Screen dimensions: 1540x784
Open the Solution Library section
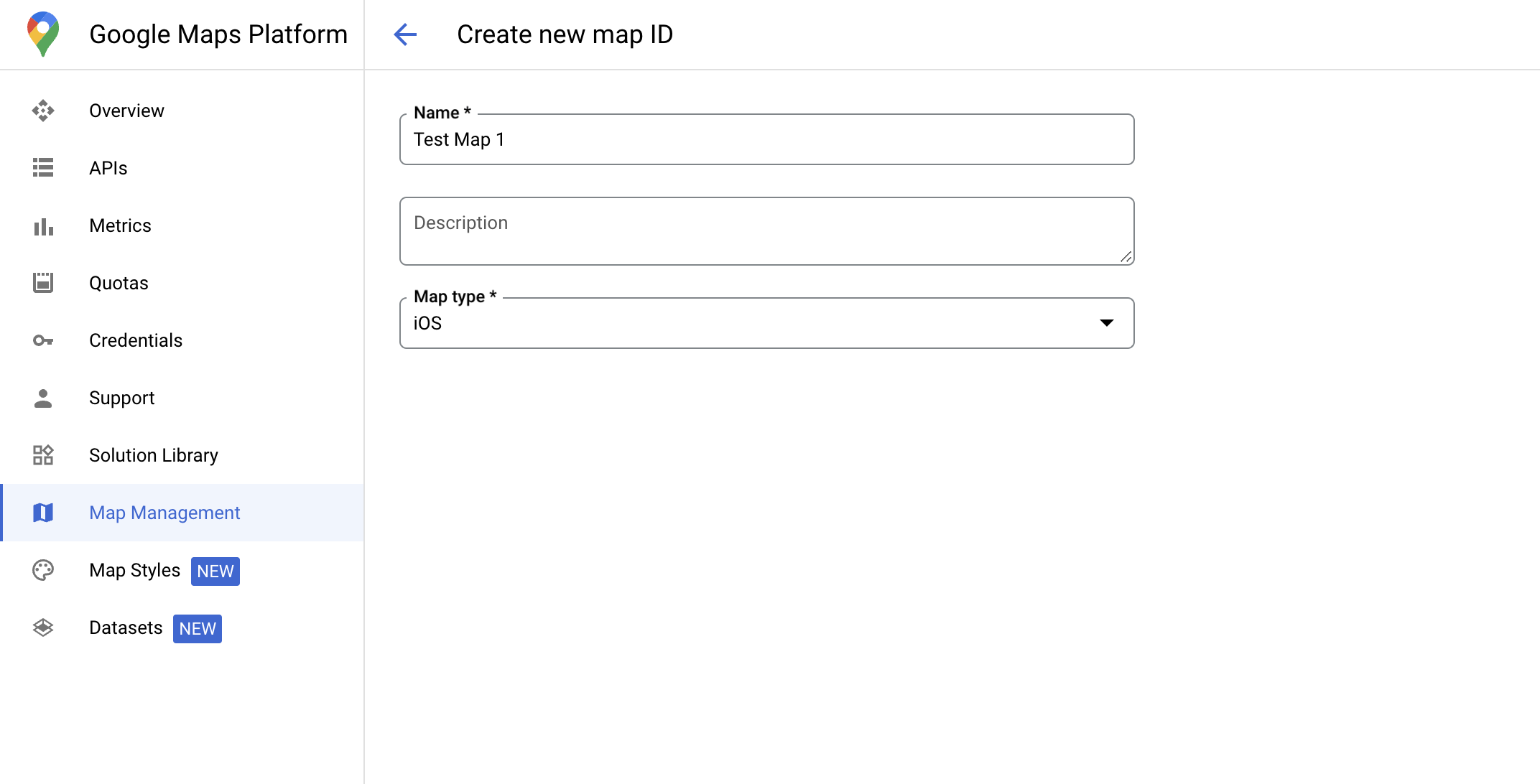point(153,456)
